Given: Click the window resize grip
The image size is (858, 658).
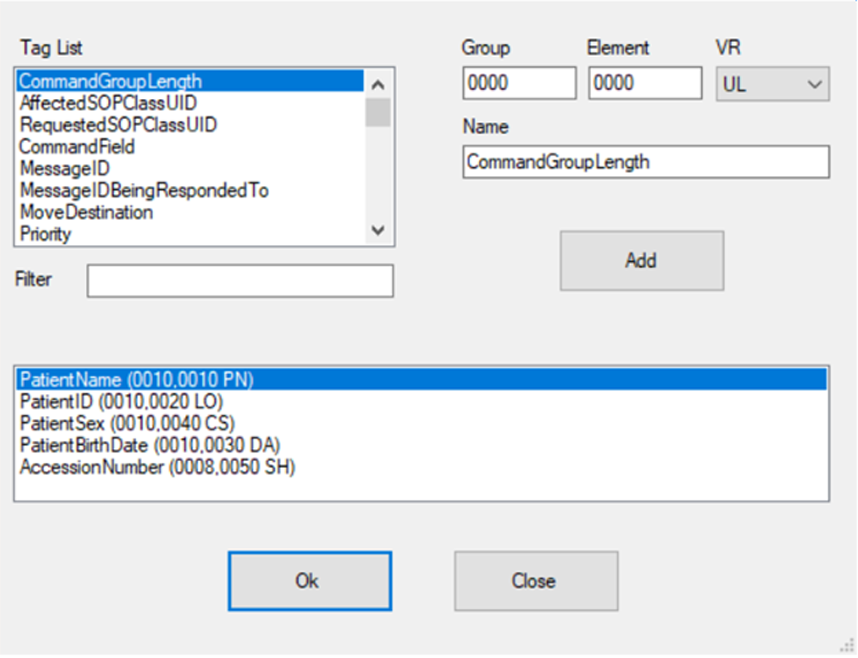Looking at the screenshot, I should (x=847, y=645).
